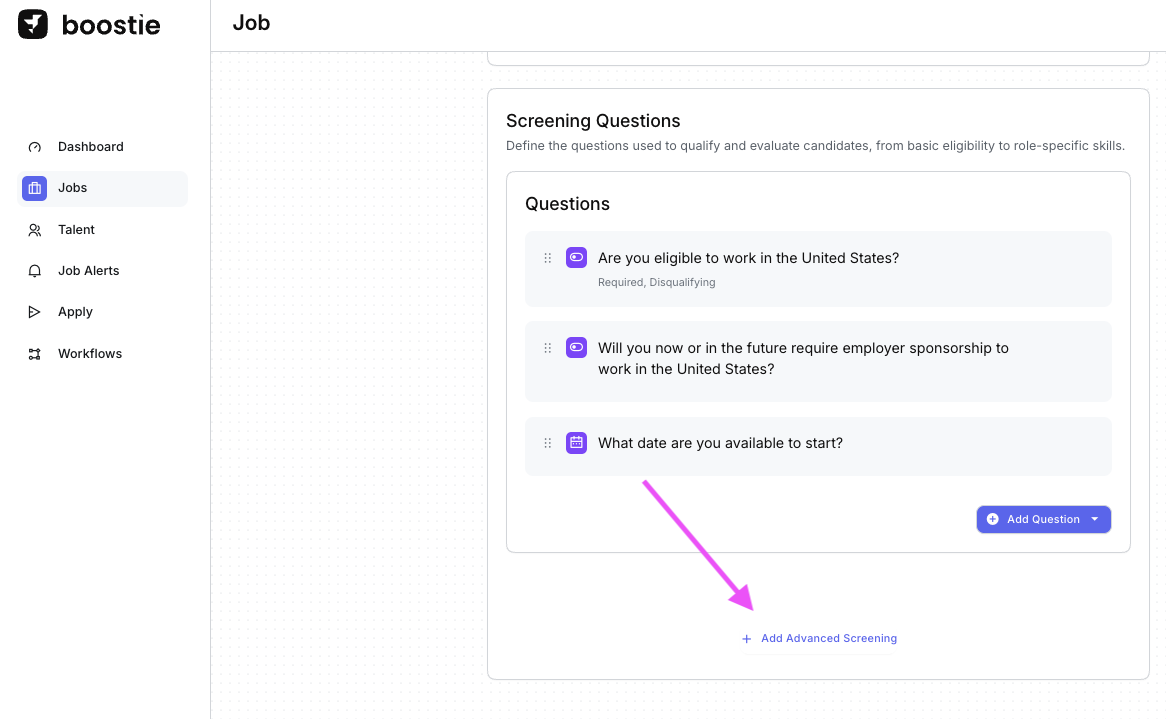Select the eligible to work question text
The image size is (1166, 719).
[748, 258]
